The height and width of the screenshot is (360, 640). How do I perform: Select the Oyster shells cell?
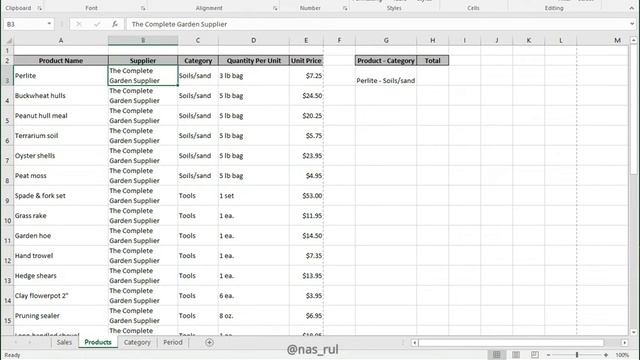point(61,156)
